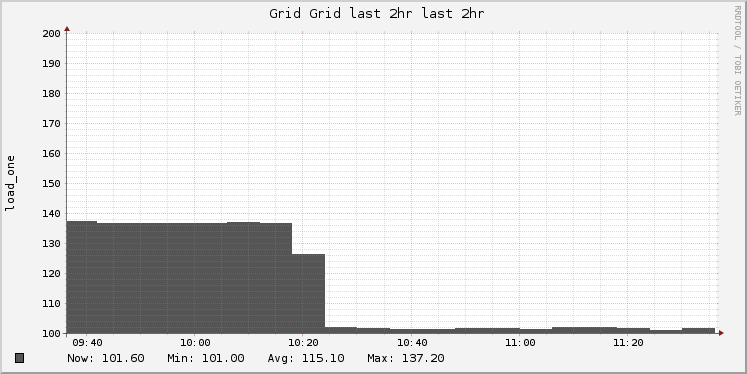Click the tall dark load area near 137

pyautogui.click(x=179, y=278)
